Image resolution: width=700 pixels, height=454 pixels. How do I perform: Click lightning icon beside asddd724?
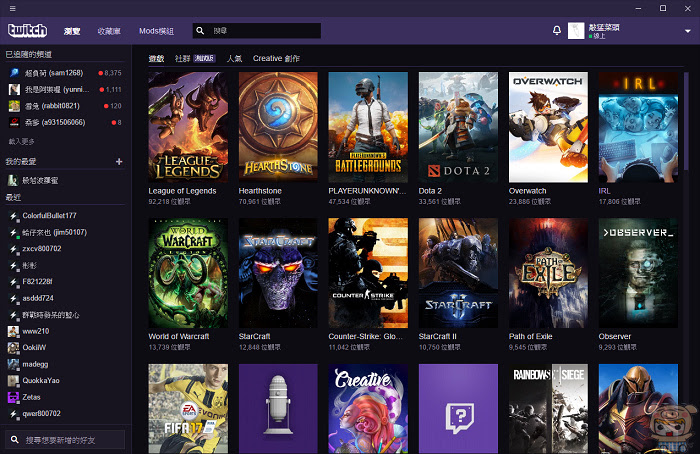point(13,298)
